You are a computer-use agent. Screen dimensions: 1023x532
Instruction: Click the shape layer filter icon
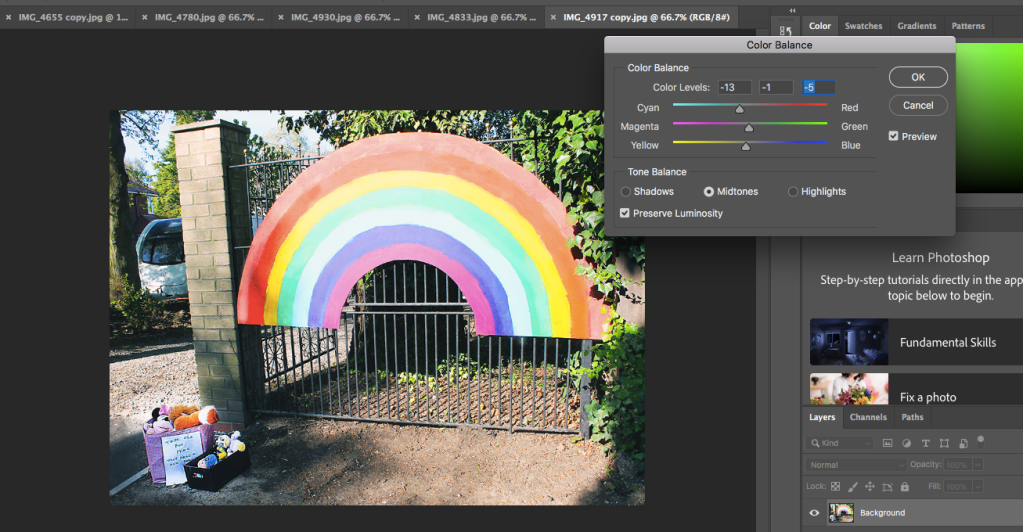point(944,443)
